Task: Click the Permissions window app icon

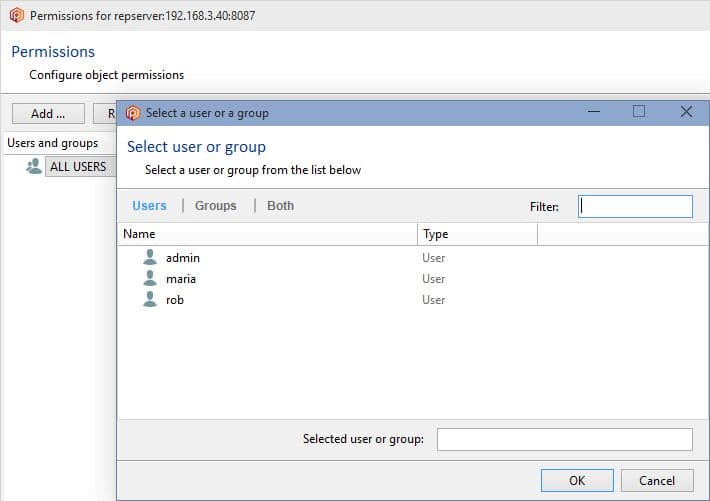Action: 16,16
